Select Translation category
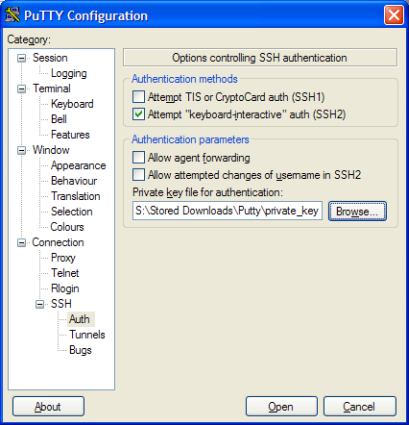This screenshot has width=409, height=425. pos(75,196)
